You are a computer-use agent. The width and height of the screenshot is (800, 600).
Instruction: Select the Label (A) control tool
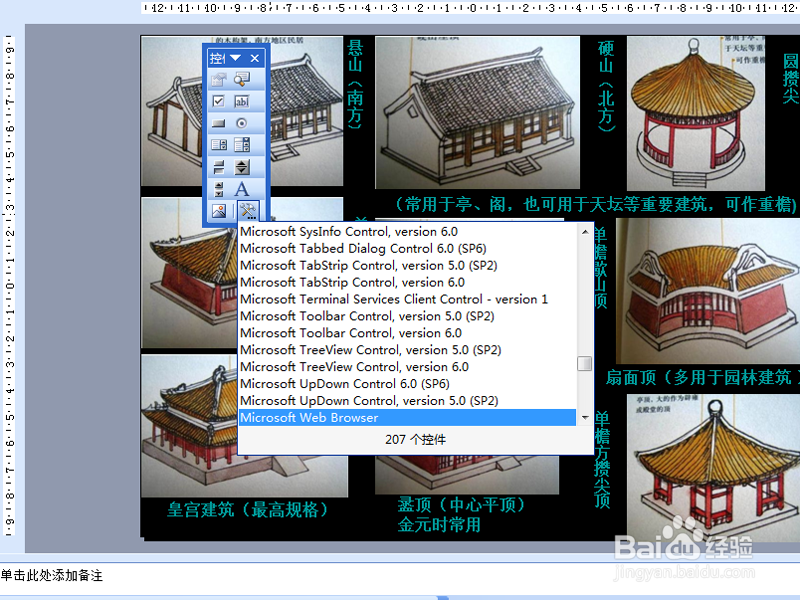(x=242, y=189)
